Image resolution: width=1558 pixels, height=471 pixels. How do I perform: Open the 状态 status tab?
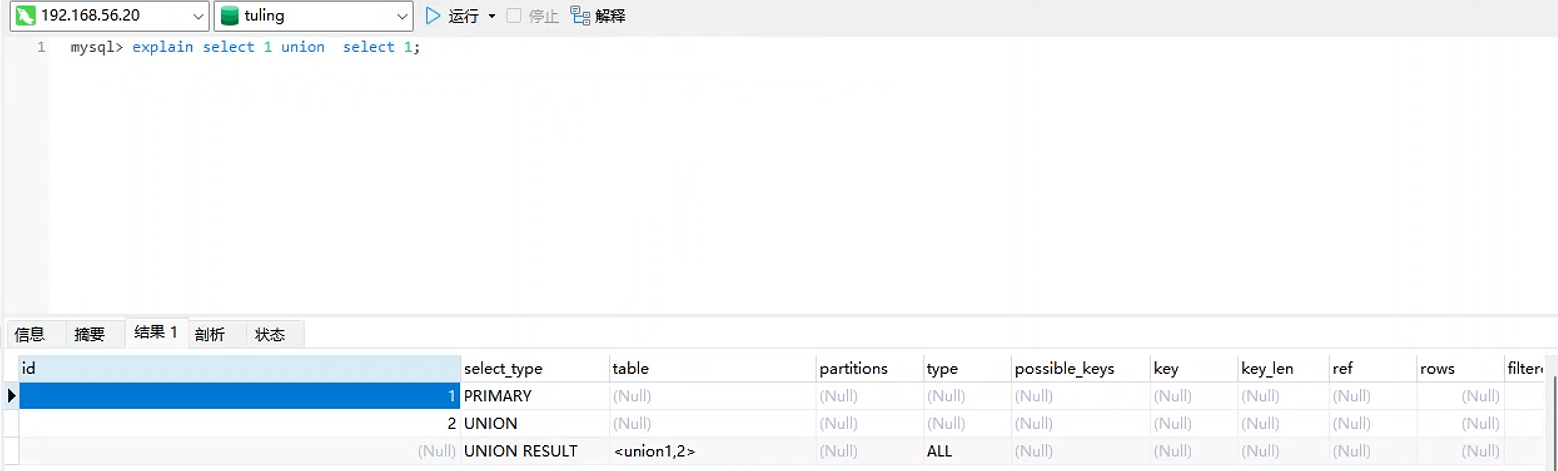click(270, 334)
